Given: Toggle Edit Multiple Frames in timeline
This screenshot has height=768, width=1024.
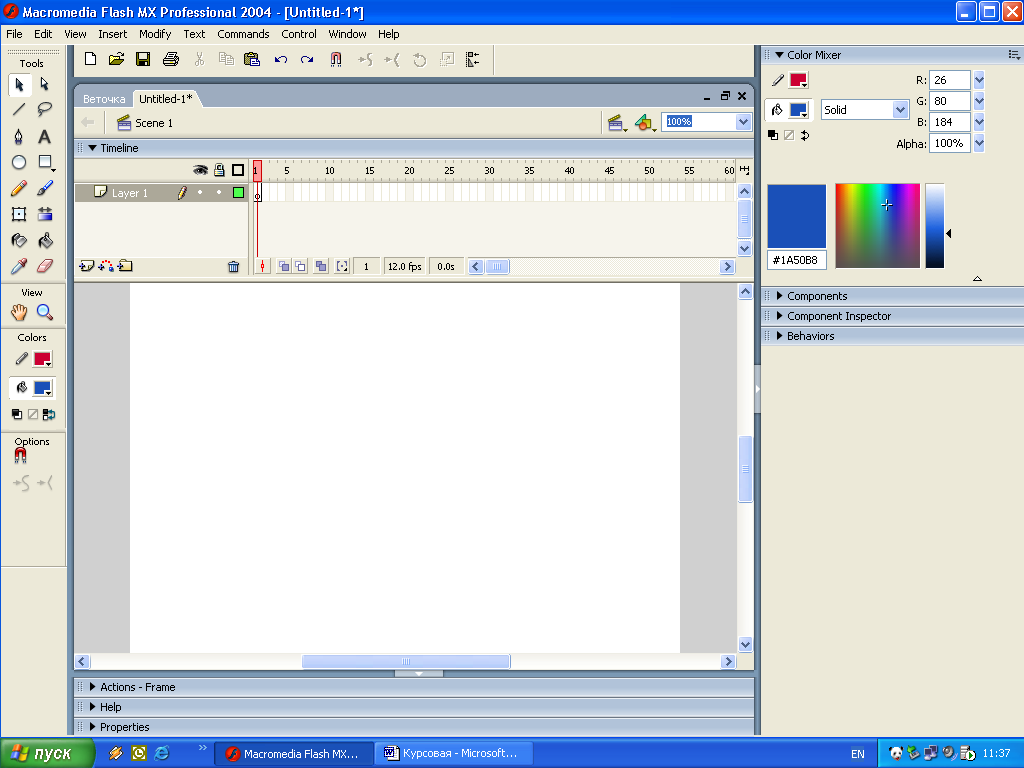Looking at the screenshot, I should click(321, 266).
